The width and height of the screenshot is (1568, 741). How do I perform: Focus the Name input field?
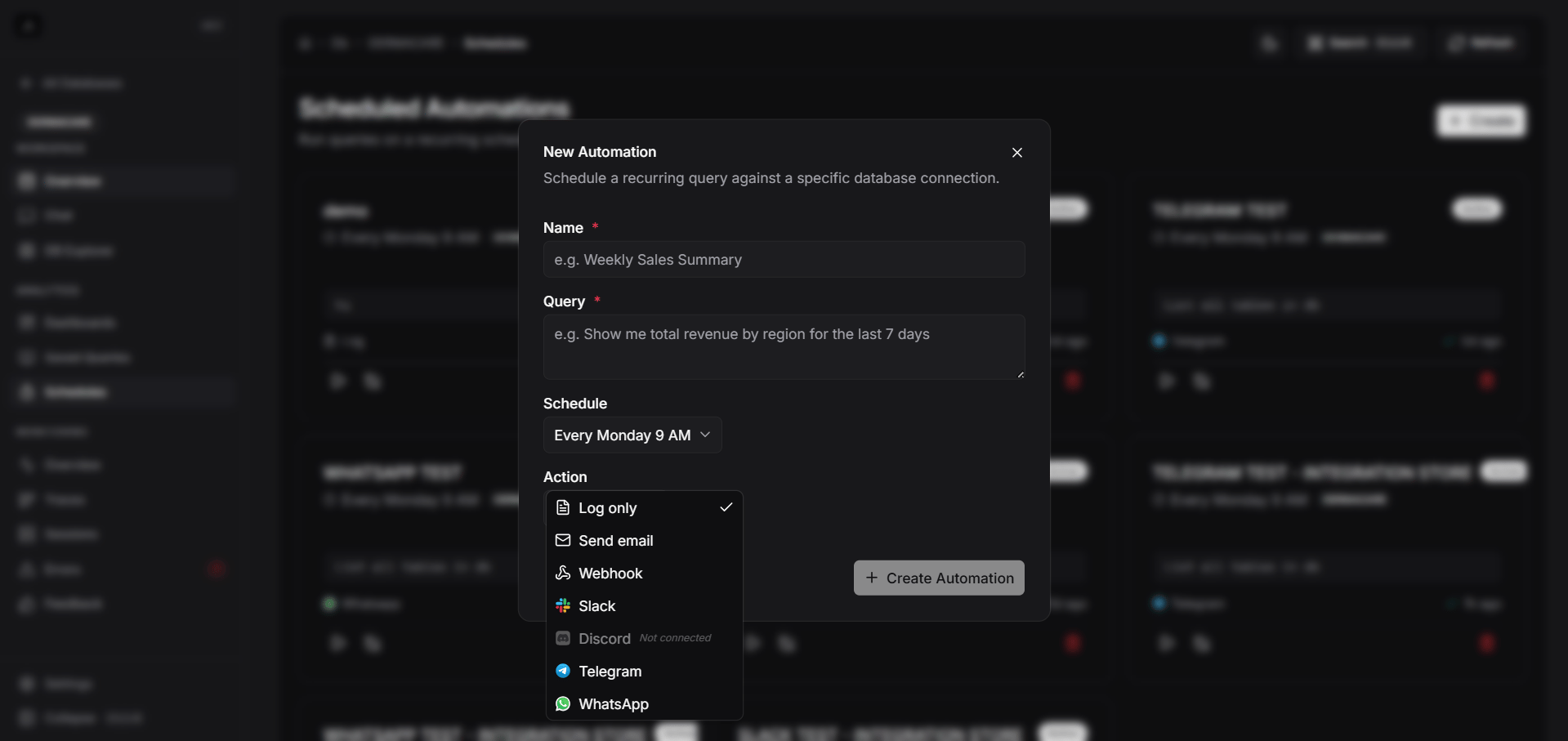[x=784, y=259]
